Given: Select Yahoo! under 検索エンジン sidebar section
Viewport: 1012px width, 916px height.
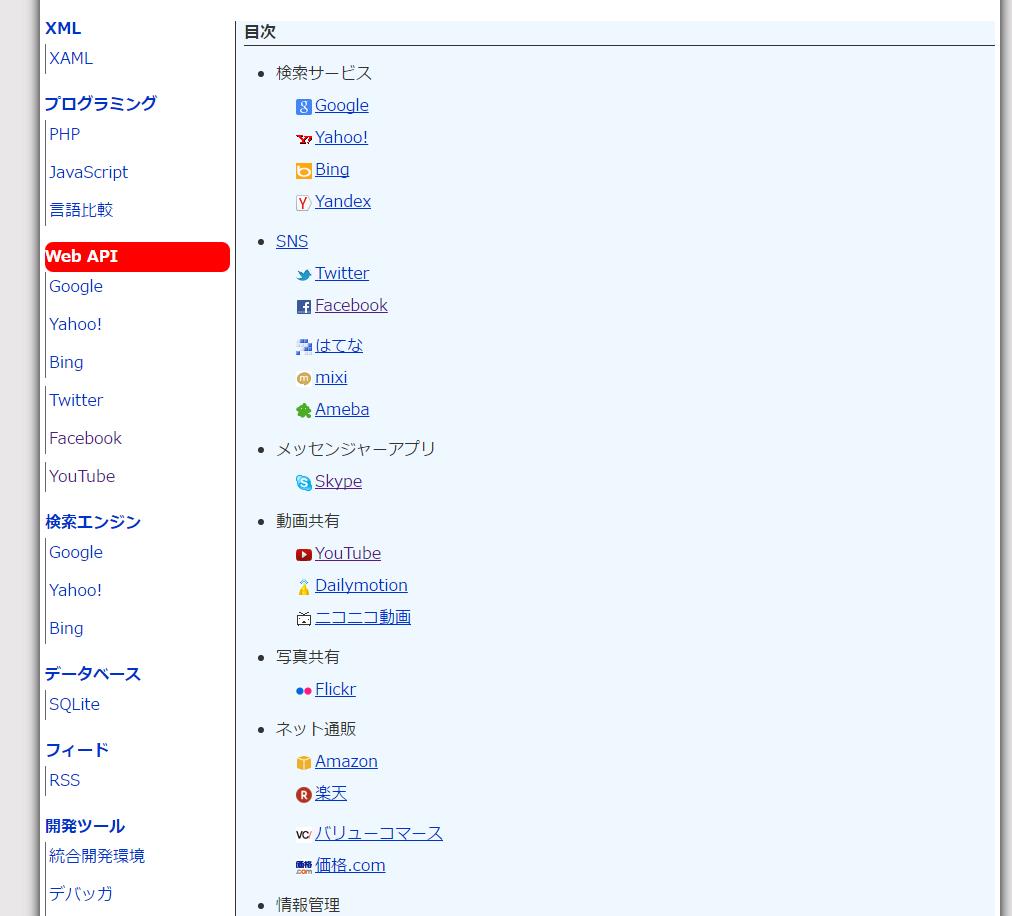Looking at the screenshot, I should click(76, 591).
